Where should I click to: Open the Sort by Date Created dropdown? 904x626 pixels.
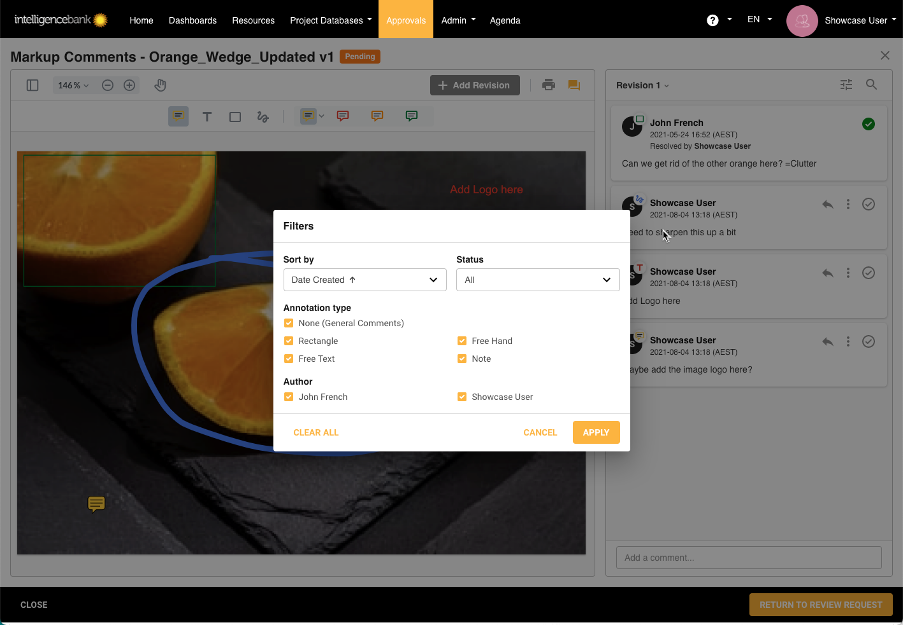click(364, 280)
